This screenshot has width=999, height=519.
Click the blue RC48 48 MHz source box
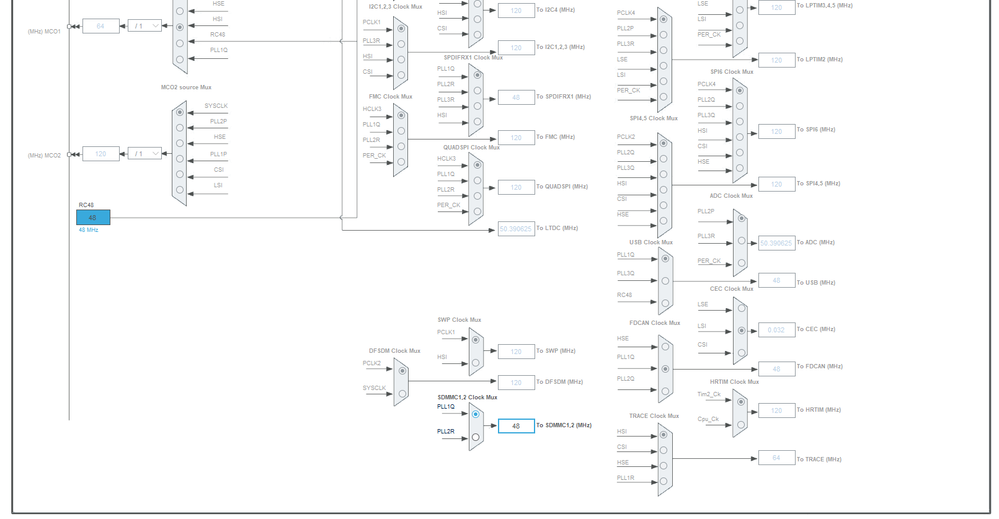pos(93,217)
